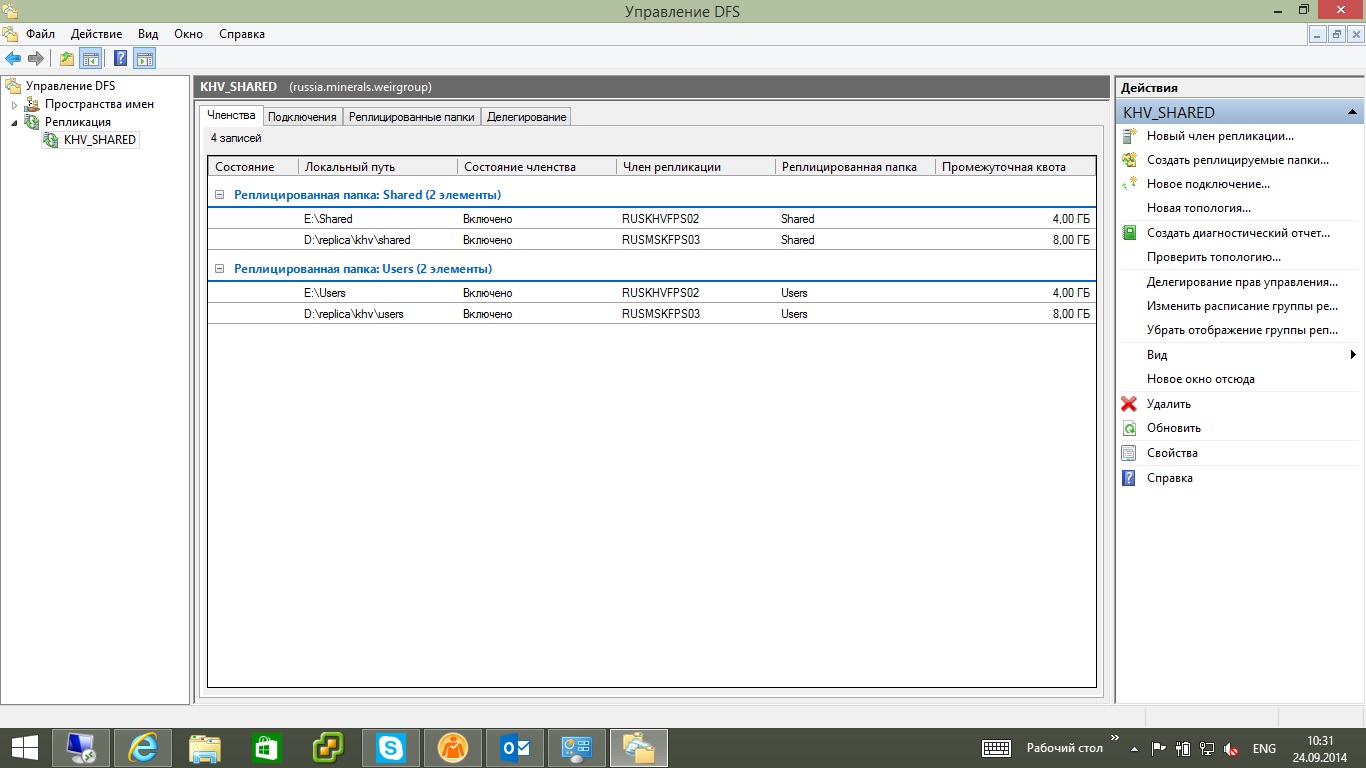The width and height of the screenshot is (1366, 768).
Task: Sort by the Член репликации column header
Action: point(695,167)
